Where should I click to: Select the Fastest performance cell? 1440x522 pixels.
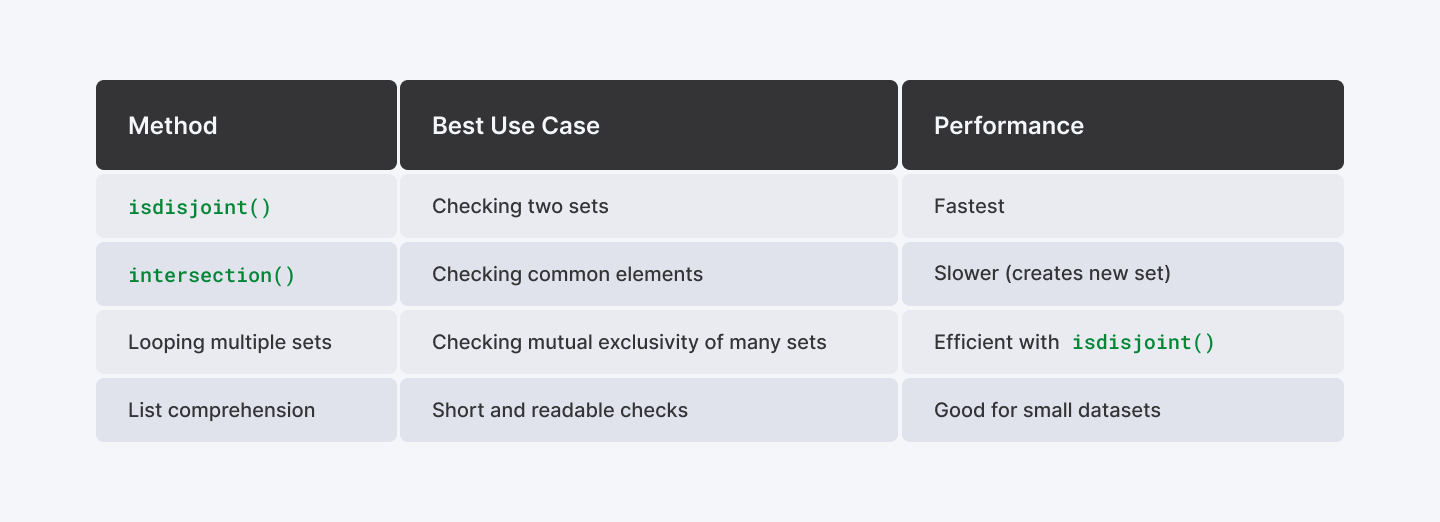tap(1123, 206)
